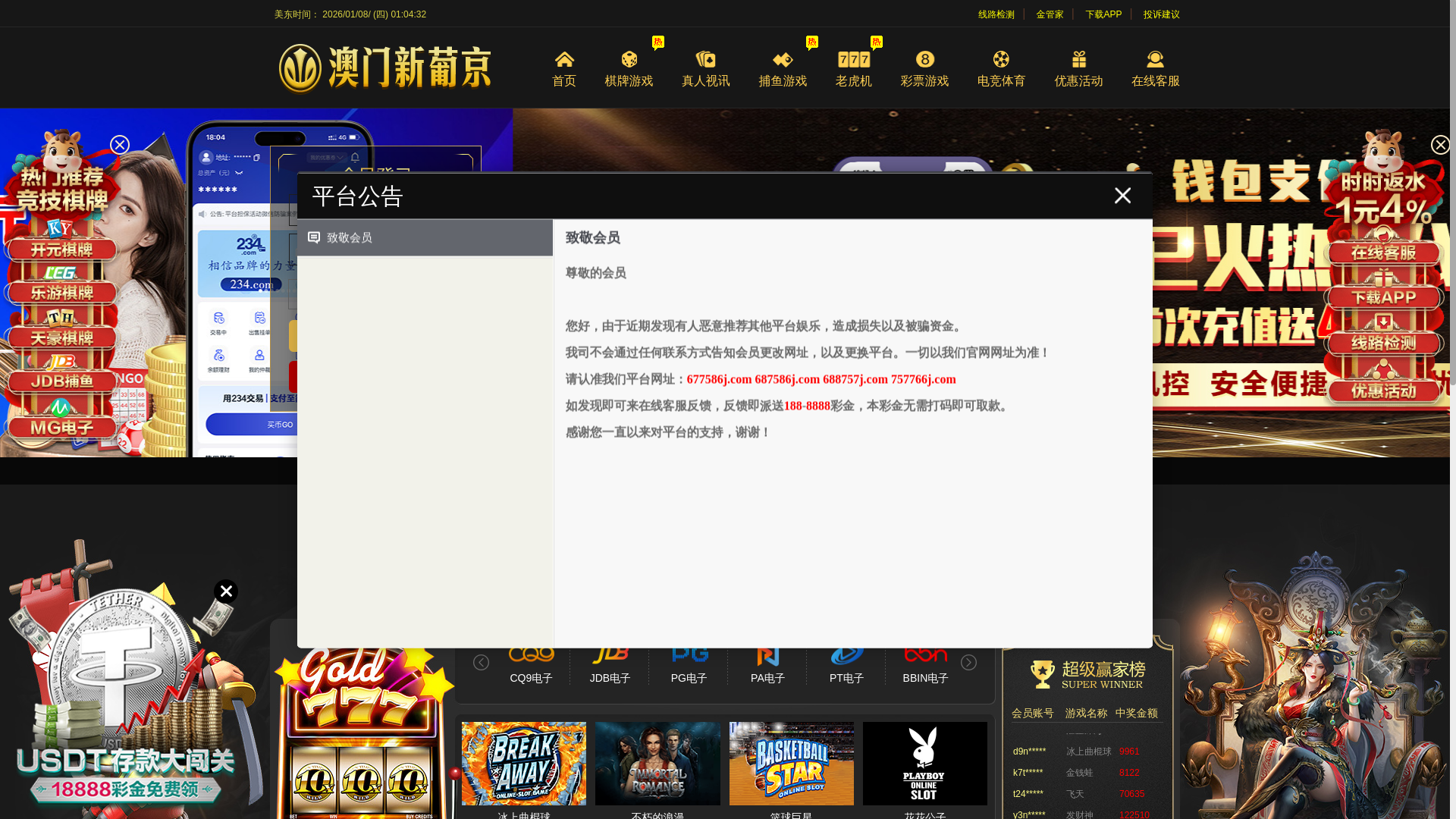Click the 超级赢家榜 trophy icon
Viewport: 1456px width, 819px height.
click(x=1042, y=674)
